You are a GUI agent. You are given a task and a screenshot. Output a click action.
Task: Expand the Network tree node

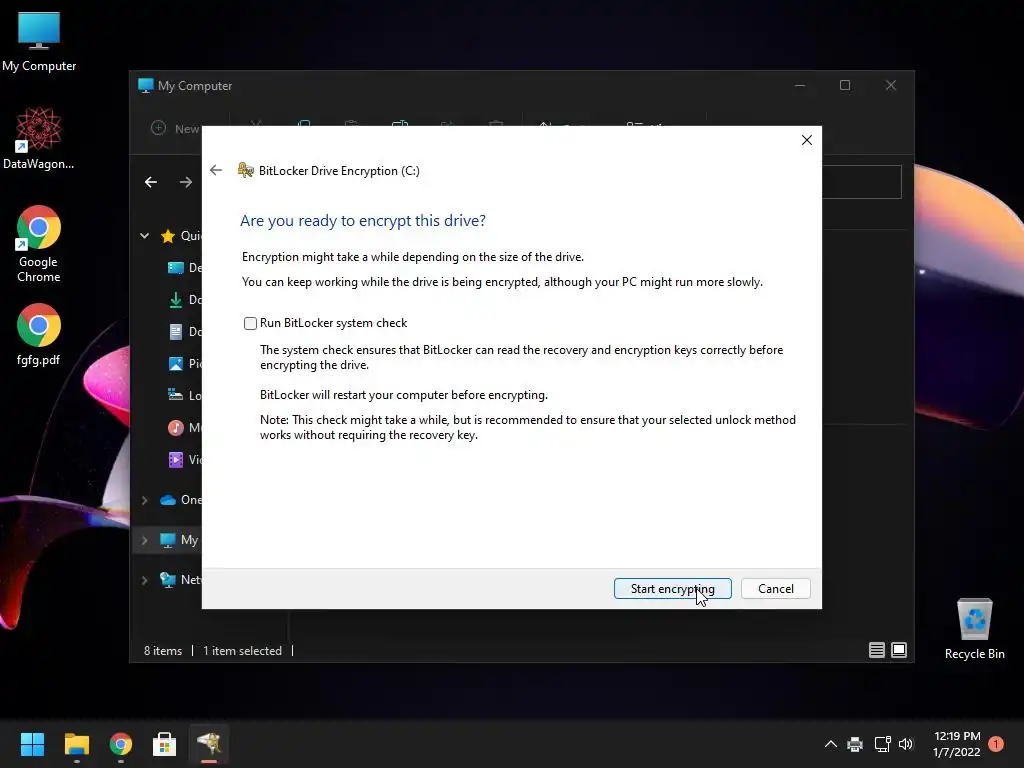(144, 580)
